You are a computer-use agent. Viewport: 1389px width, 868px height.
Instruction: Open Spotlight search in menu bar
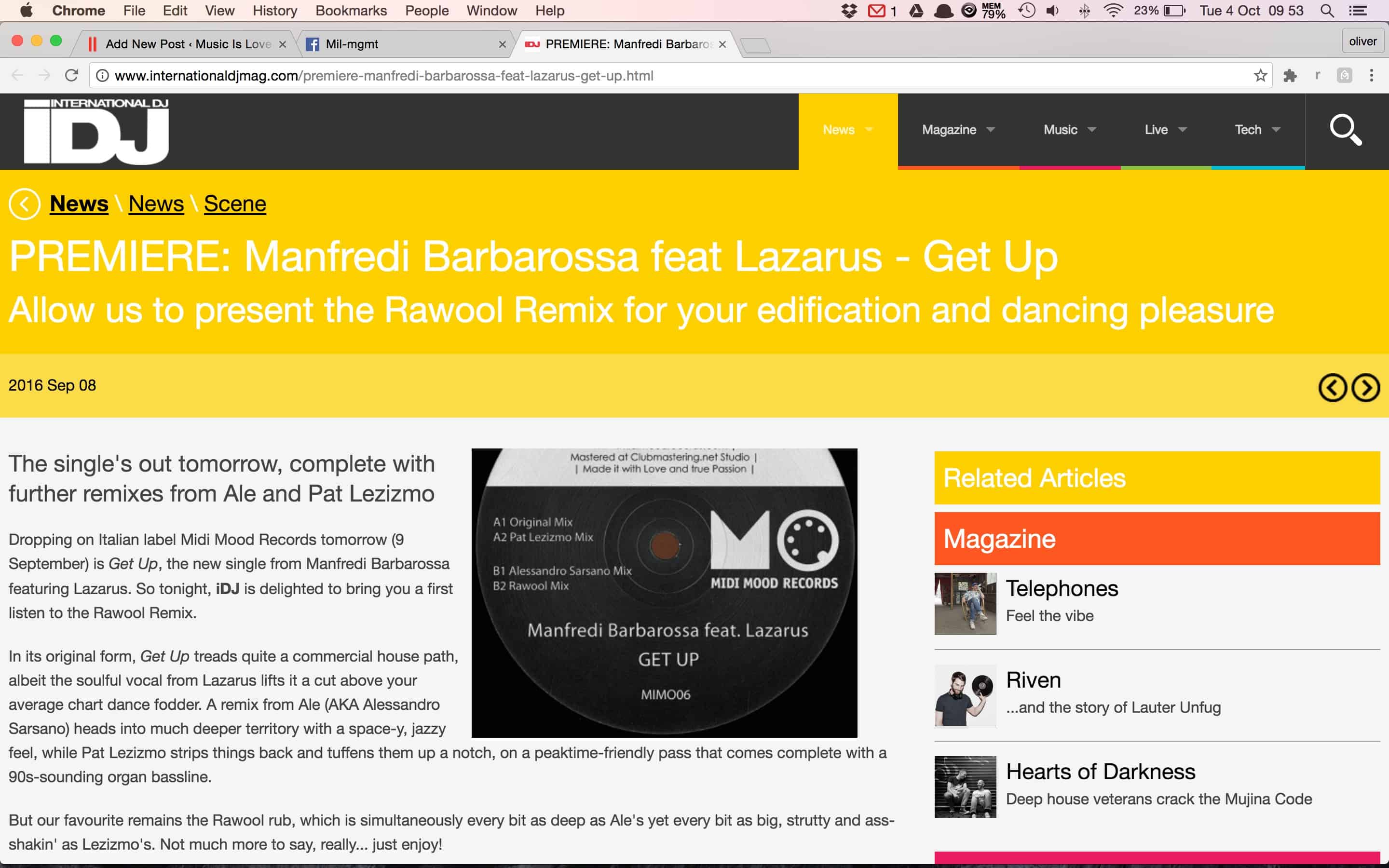click(1326, 10)
